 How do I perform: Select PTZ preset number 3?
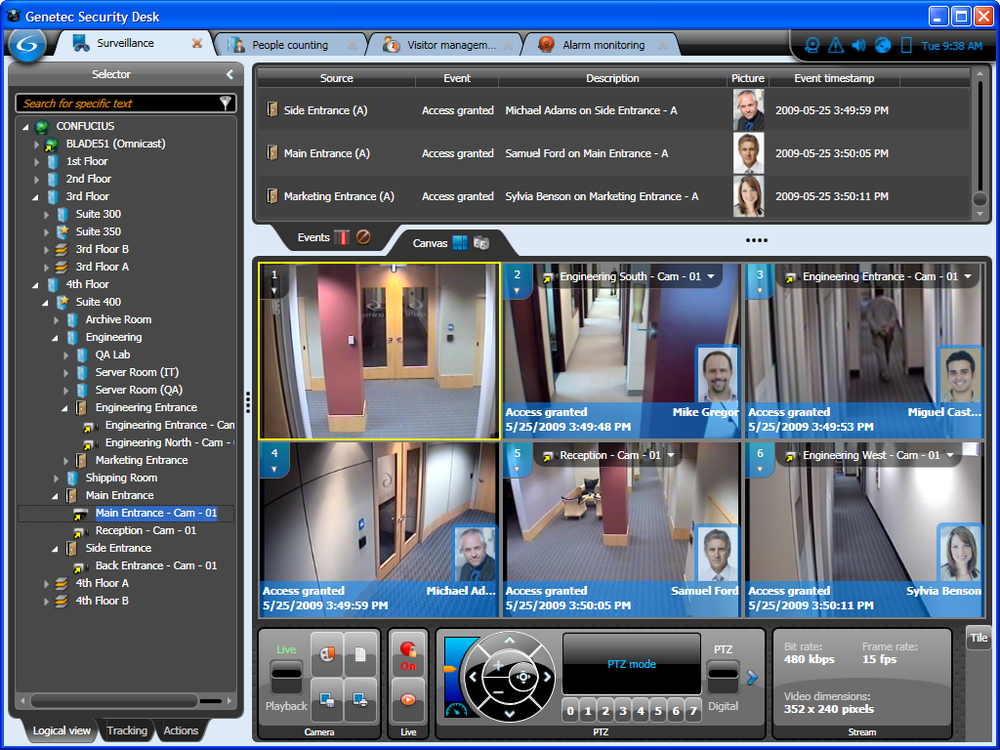tap(622, 712)
